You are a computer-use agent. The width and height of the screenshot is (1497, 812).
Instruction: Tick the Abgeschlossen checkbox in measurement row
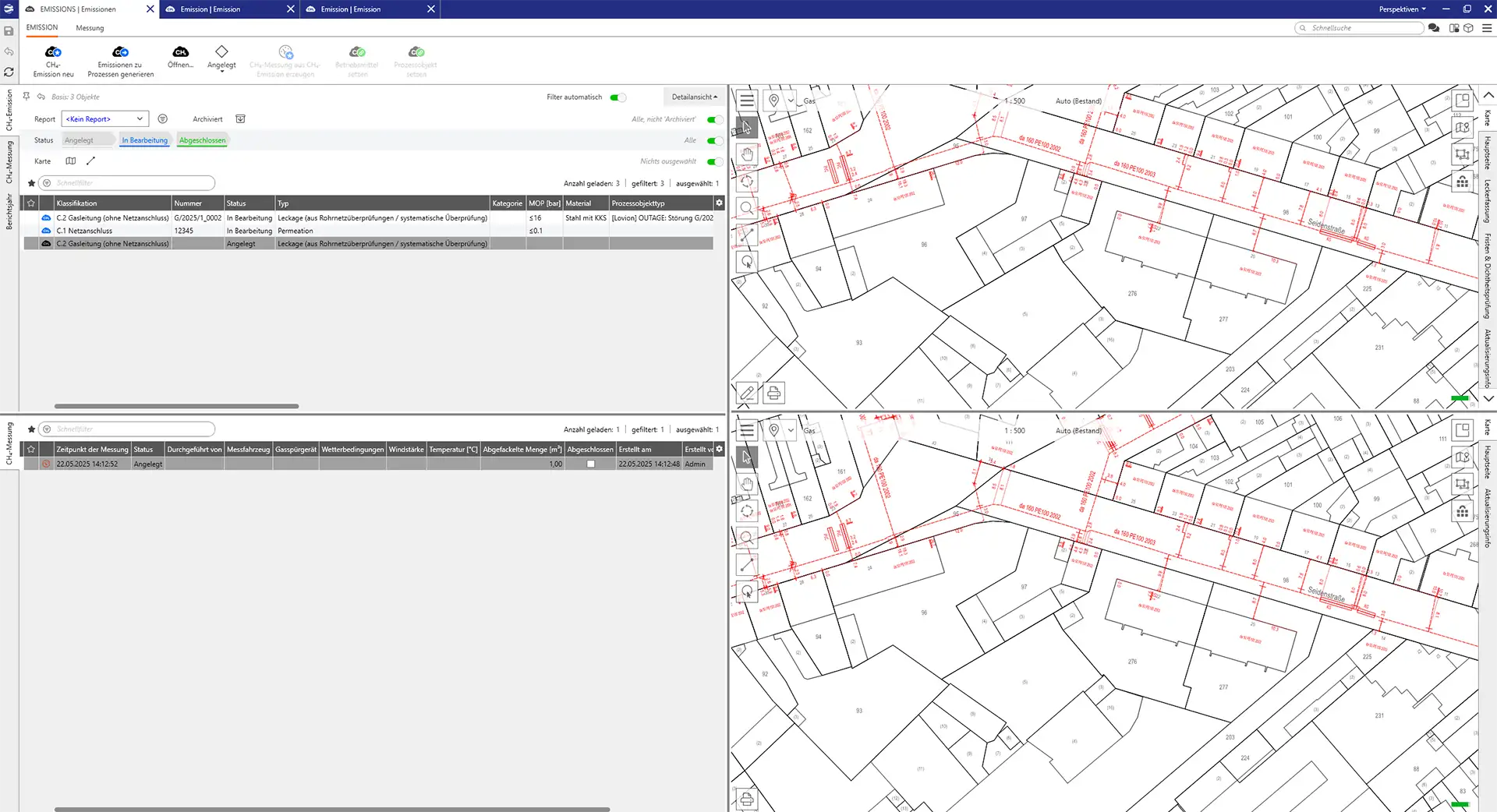pos(590,464)
